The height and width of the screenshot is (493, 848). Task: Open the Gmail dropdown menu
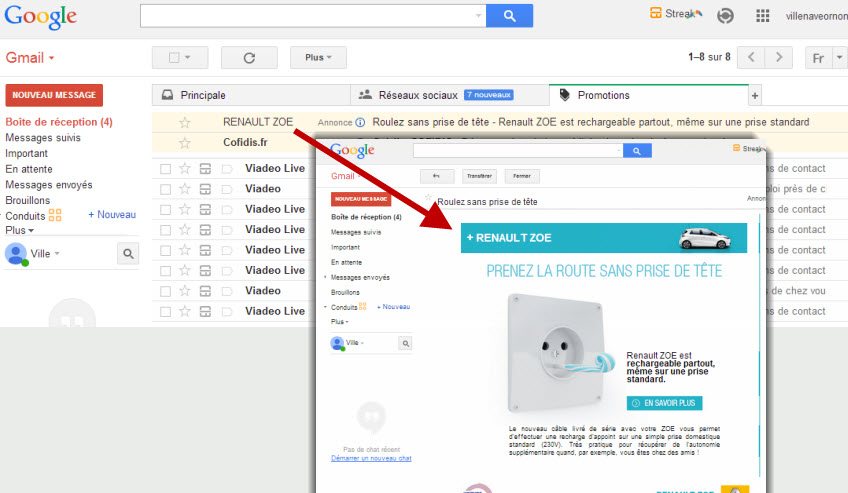coord(30,58)
